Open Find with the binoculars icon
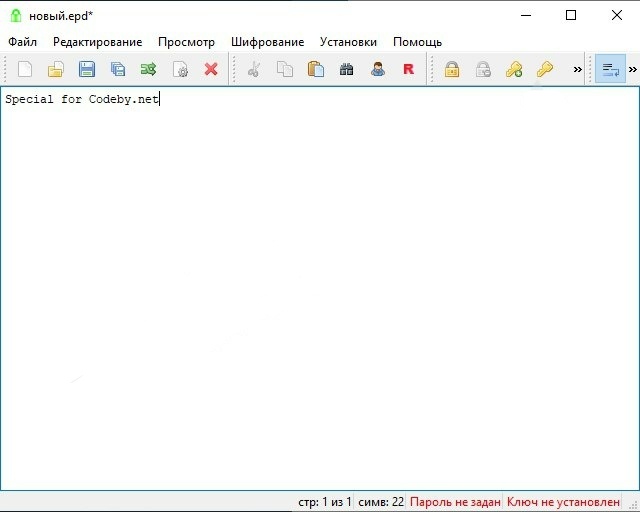The width and height of the screenshot is (640, 512). (347, 69)
